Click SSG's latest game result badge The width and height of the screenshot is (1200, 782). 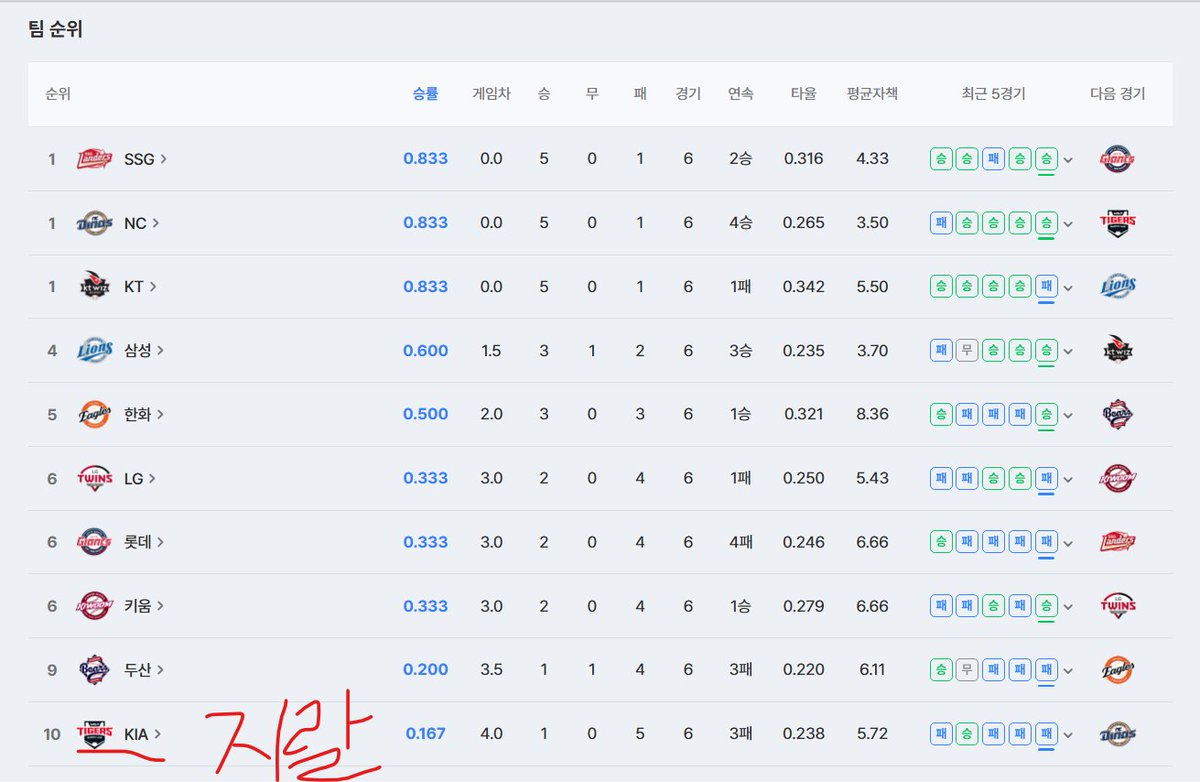pos(1046,159)
